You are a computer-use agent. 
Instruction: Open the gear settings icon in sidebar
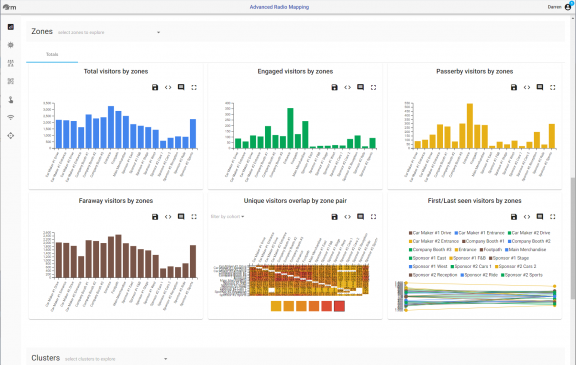click(11, 45)
